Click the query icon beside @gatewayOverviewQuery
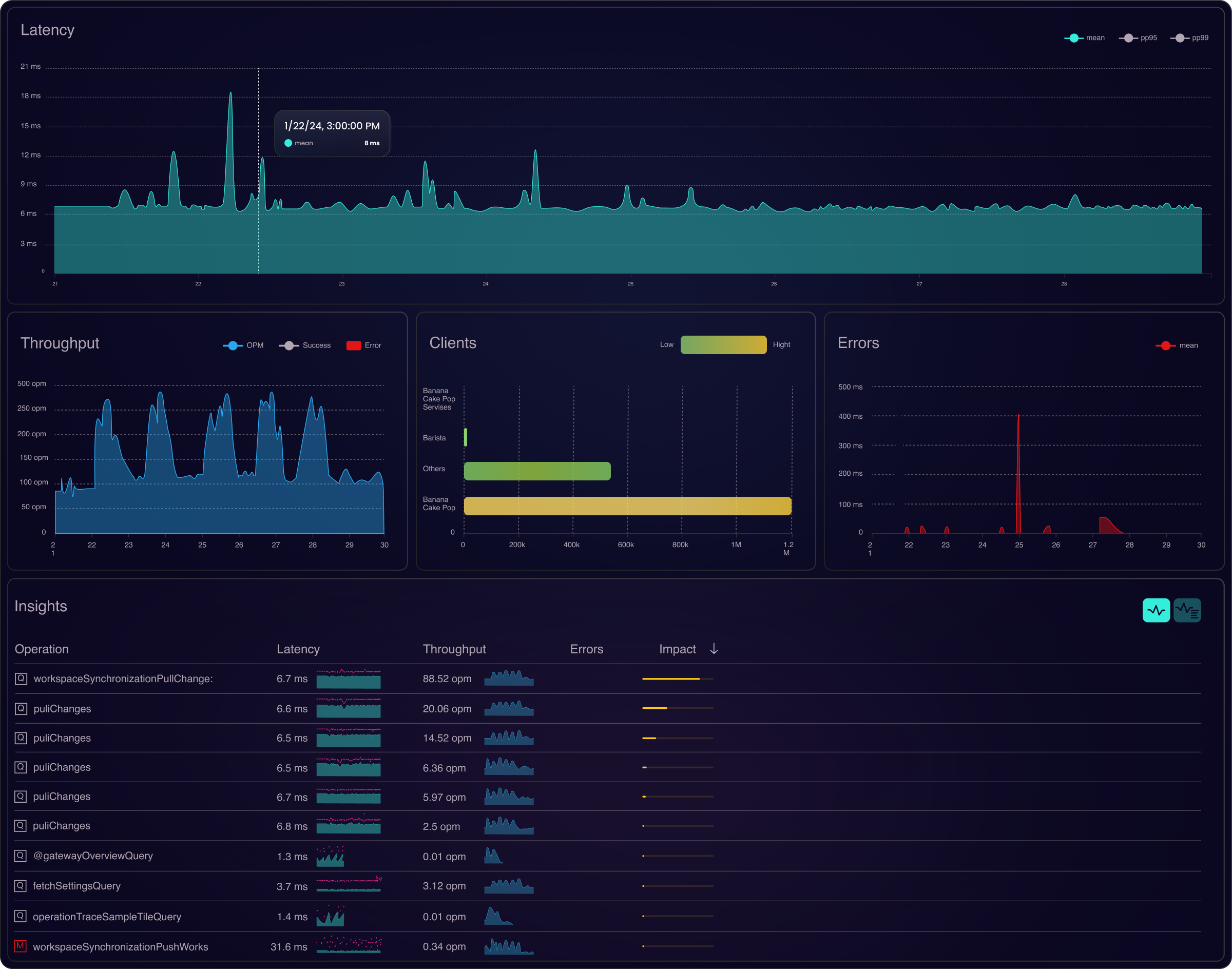Screen dimensions: 1232x969 pos(21,856)
